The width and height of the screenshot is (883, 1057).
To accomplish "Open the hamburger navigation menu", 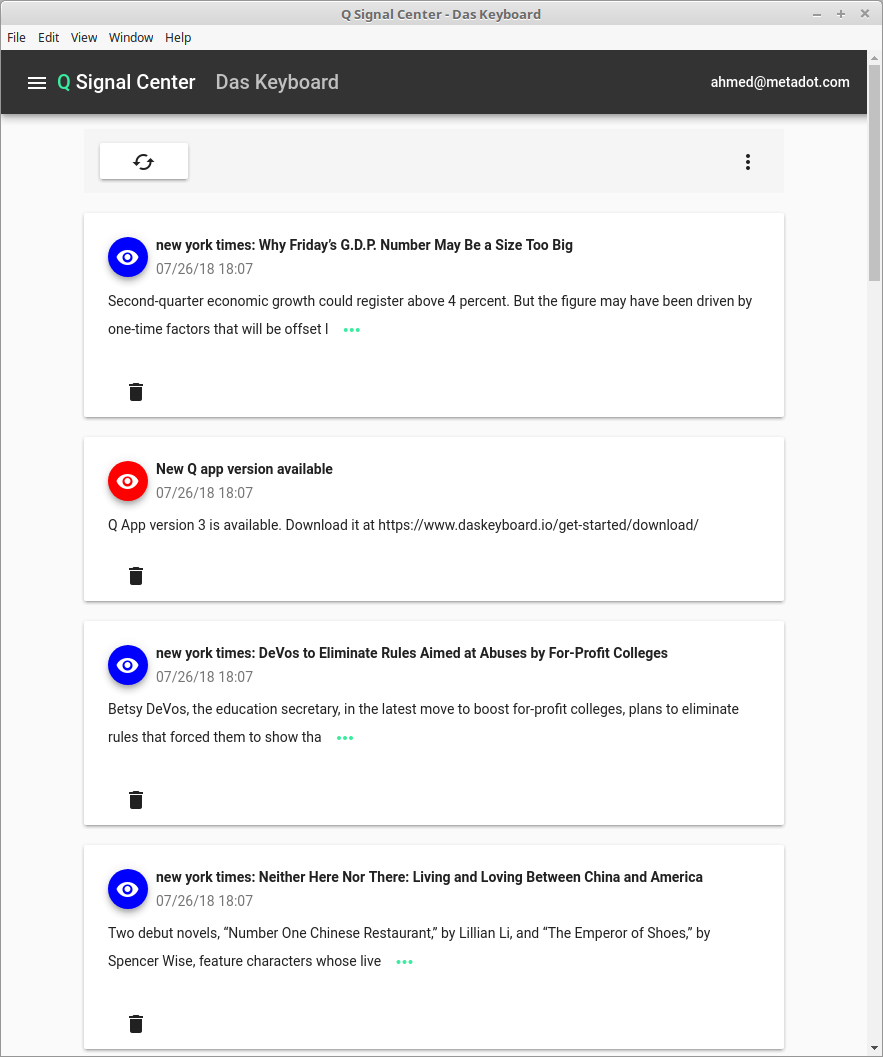I will click(x=36, y=82).
